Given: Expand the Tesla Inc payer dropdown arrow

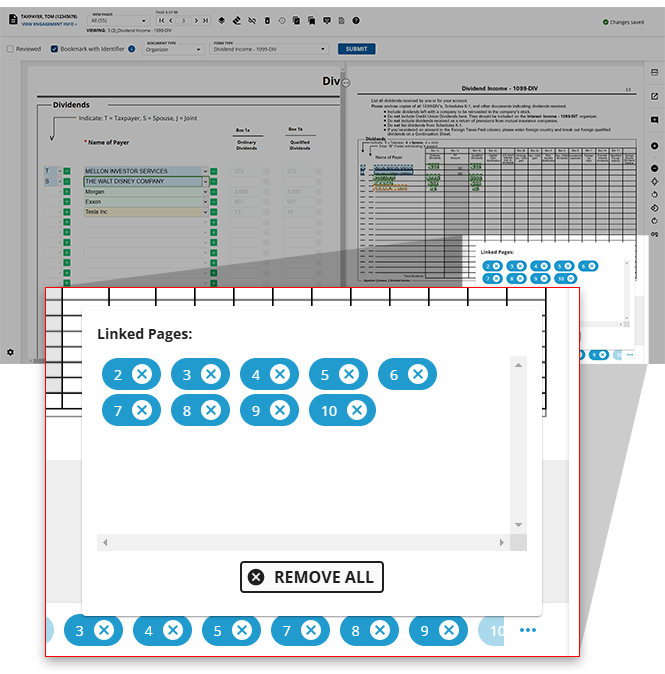Looking at the screenshot, I should click(x=205, y=212).
